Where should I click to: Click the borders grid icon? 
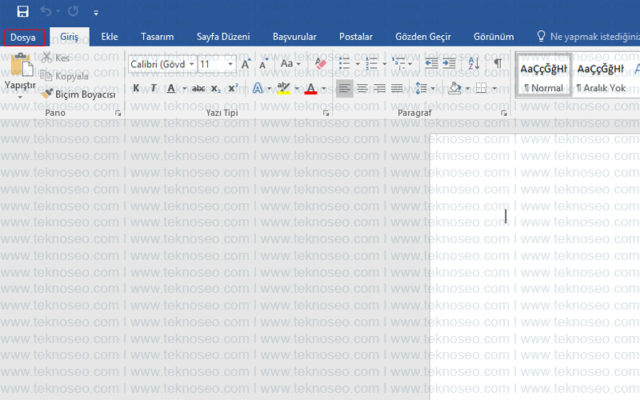tap(482, 88)
